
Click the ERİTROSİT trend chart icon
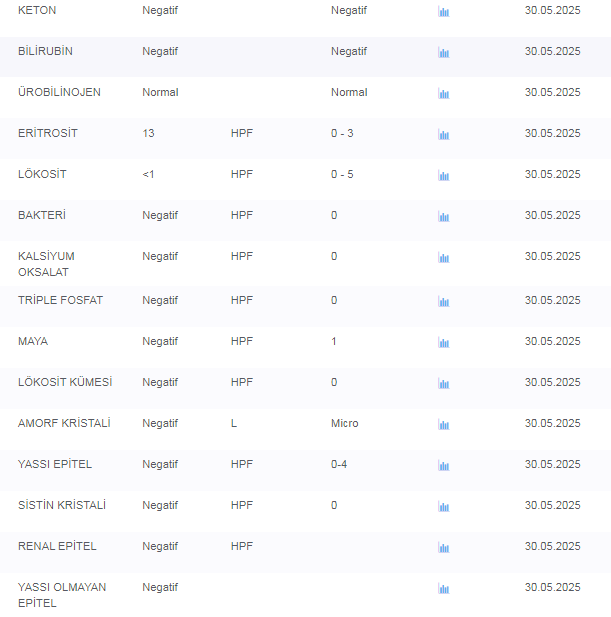pyautogui.click(x=443, y=135)
